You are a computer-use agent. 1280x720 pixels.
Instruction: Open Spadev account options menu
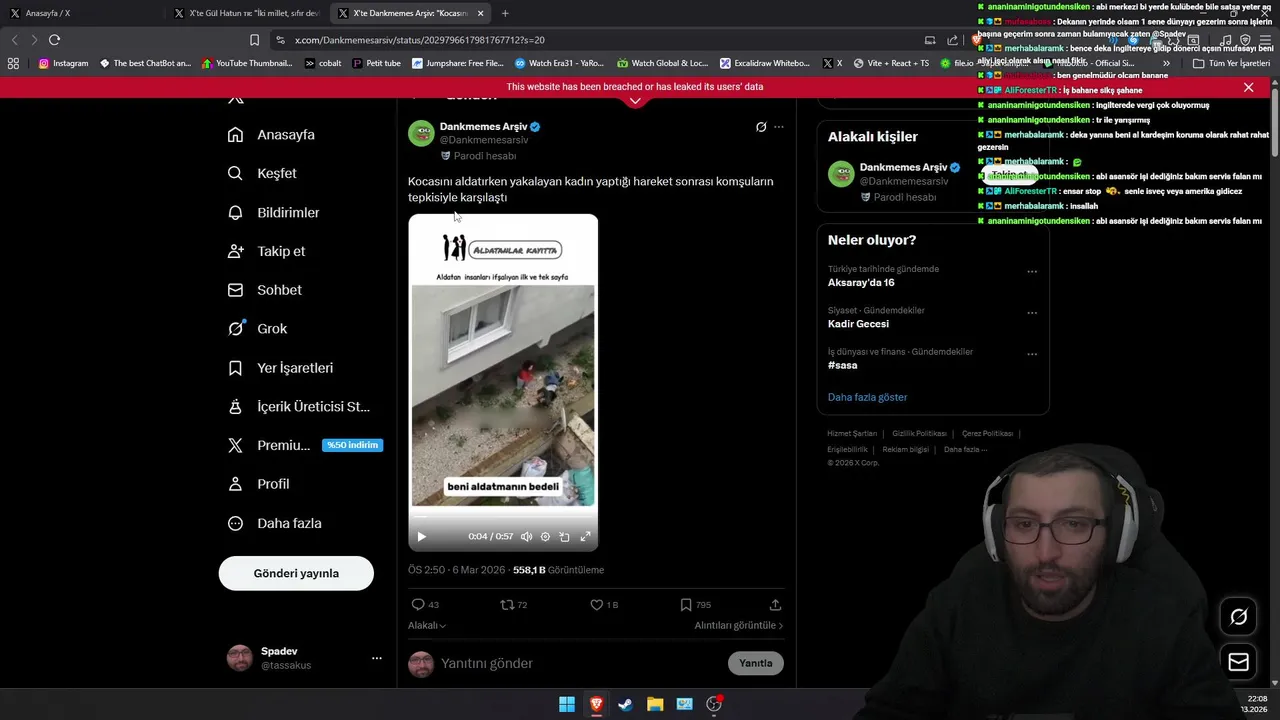tap(377, 658)
